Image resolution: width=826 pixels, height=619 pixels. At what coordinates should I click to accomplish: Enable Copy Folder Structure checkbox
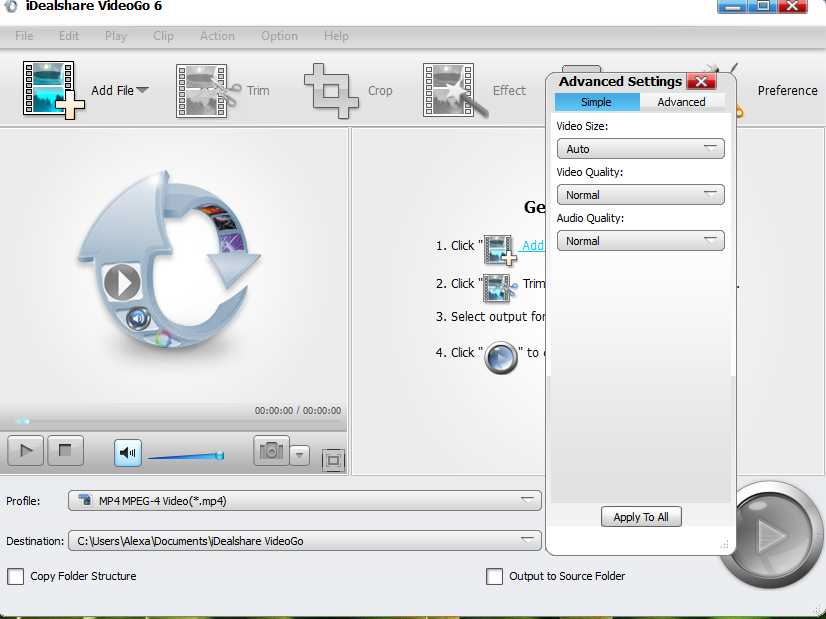point(16,576)
